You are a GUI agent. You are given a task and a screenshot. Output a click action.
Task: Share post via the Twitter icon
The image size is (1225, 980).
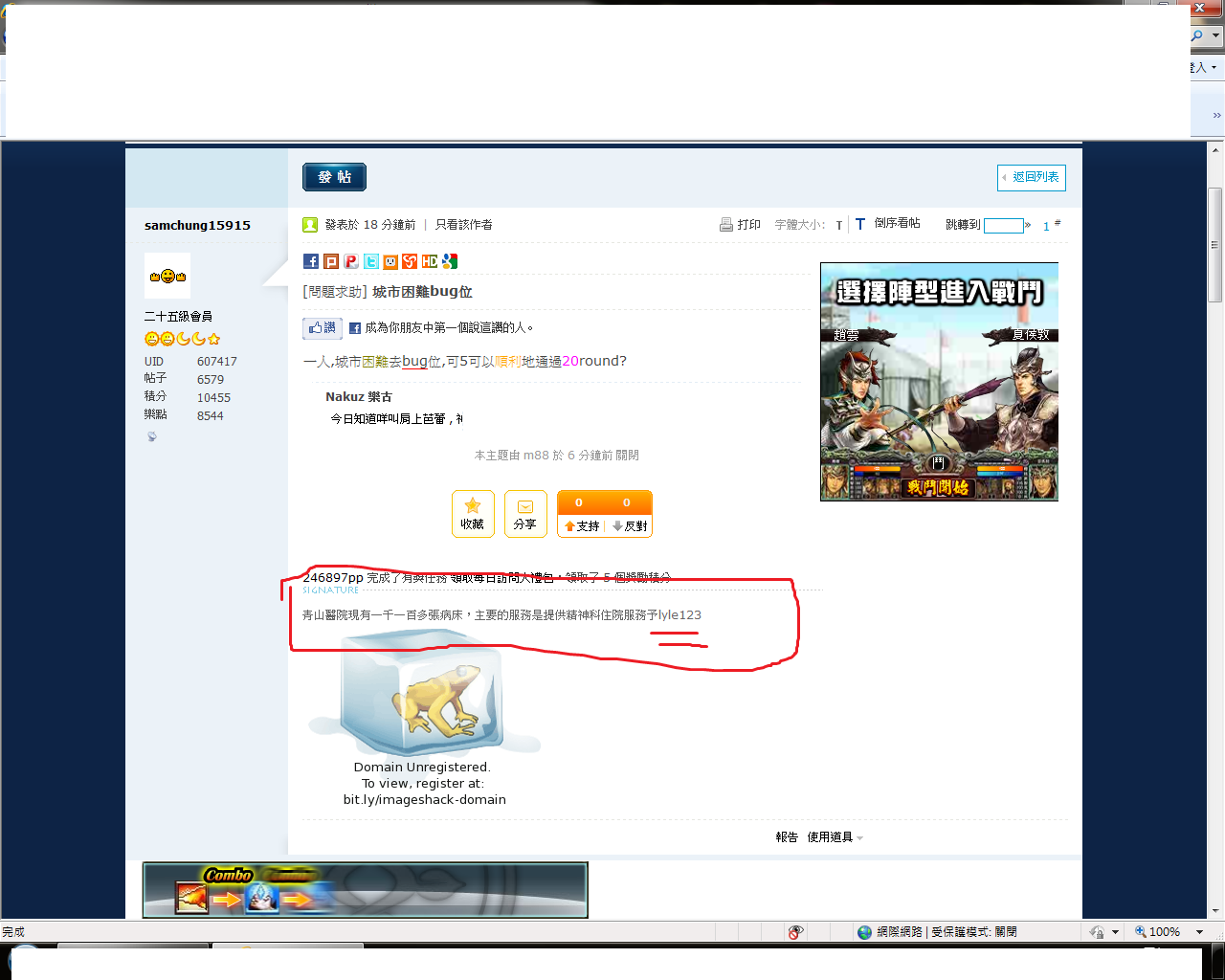(371, 261)
